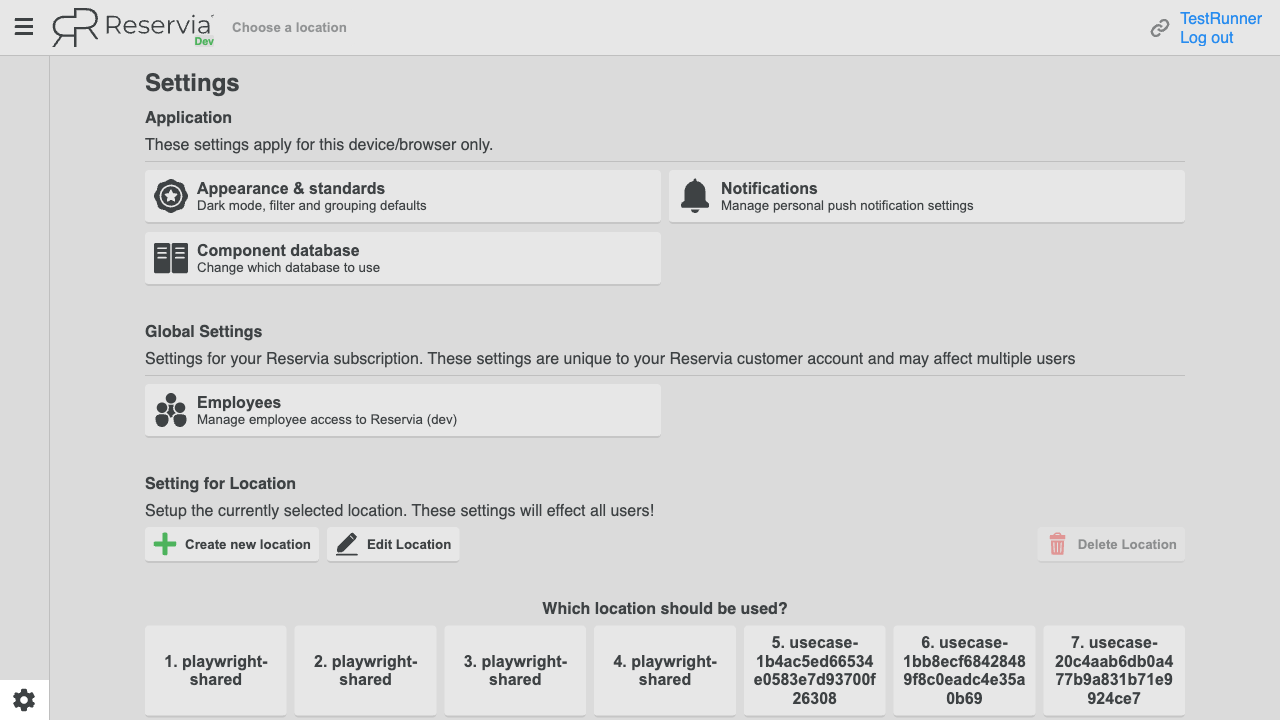Click Create new location text

(248, 544)
